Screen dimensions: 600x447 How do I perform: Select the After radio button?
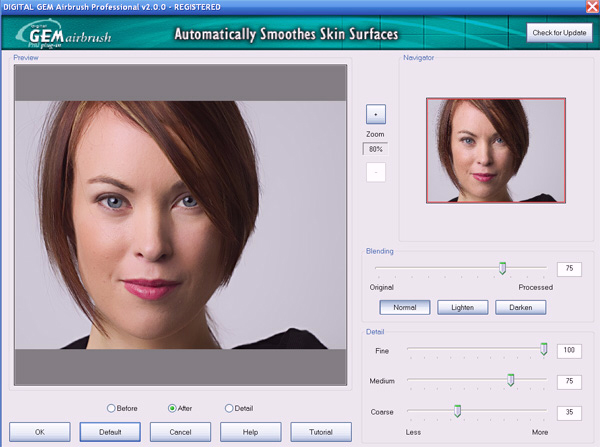(172, 408)
